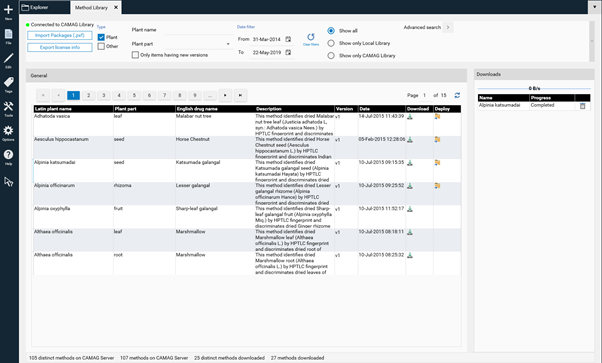
Task: Click the Horse Chestnut drug name
Action: pos(192,139)
